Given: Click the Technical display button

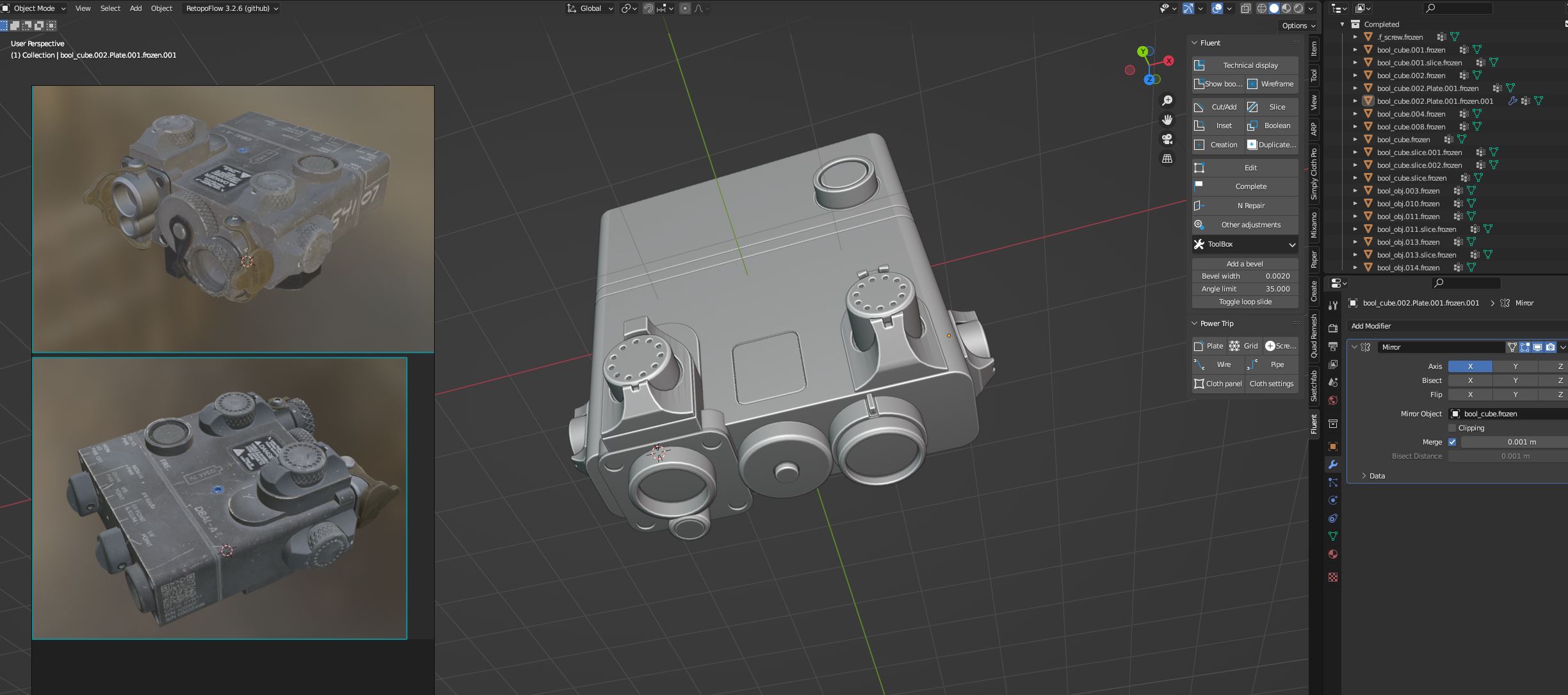Looking at the screenshot, I should (x=1245, y=65).
